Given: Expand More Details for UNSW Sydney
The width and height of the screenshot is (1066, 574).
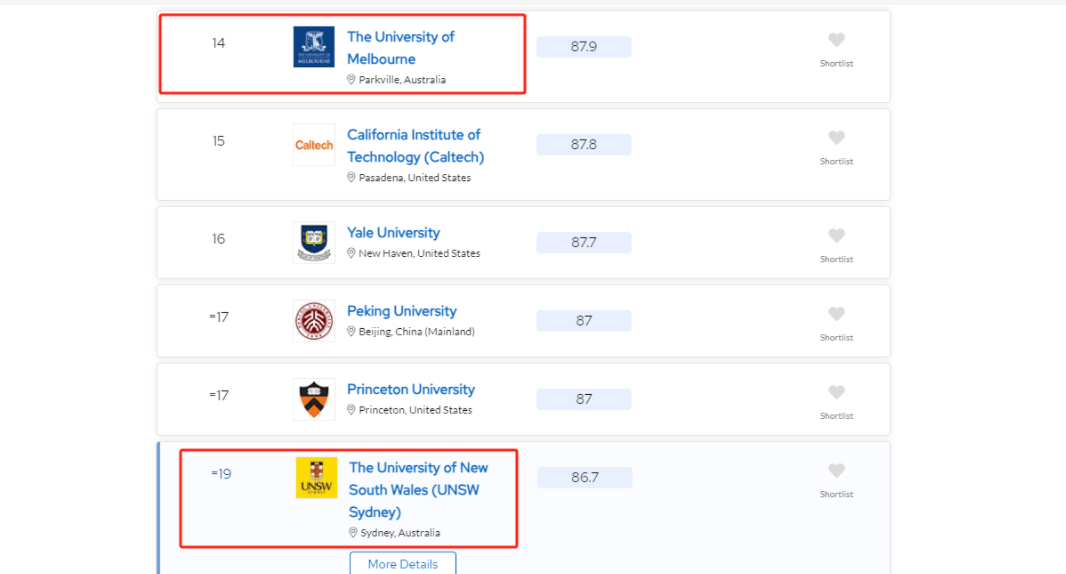Looking at the screenshot, I should click(402, 564).
